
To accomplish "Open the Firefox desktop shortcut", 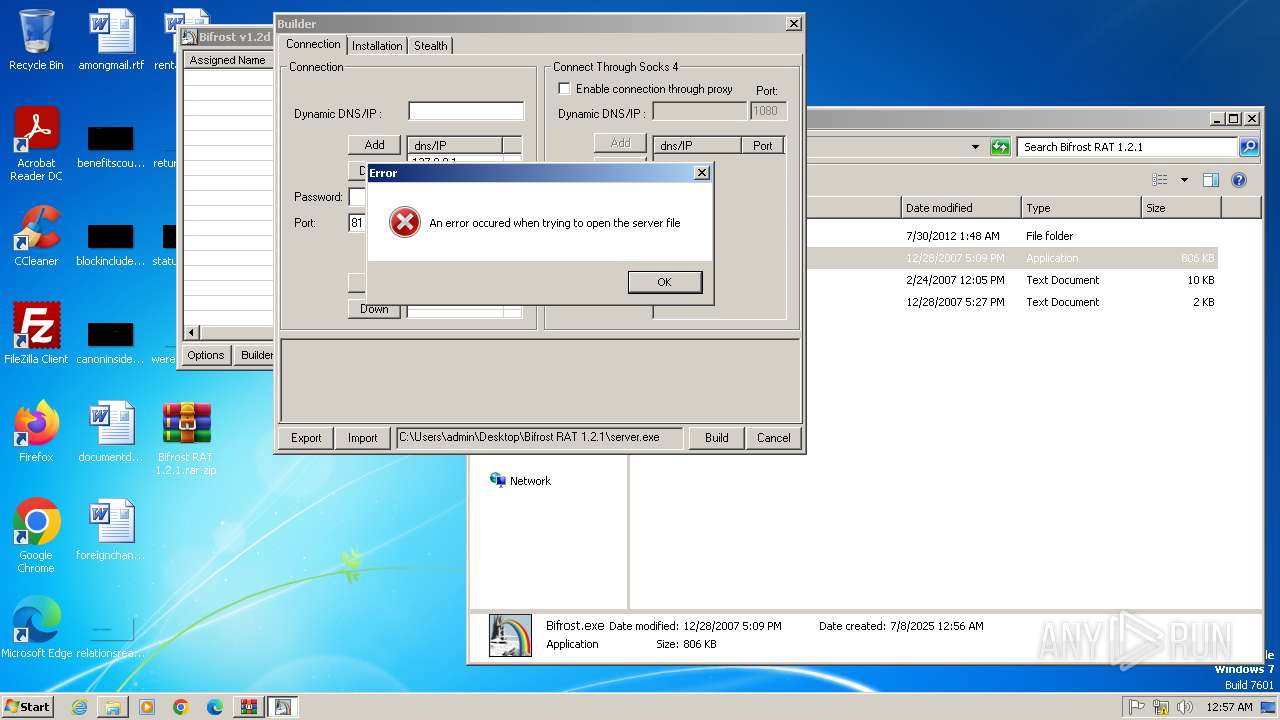I will pos(36,431).
